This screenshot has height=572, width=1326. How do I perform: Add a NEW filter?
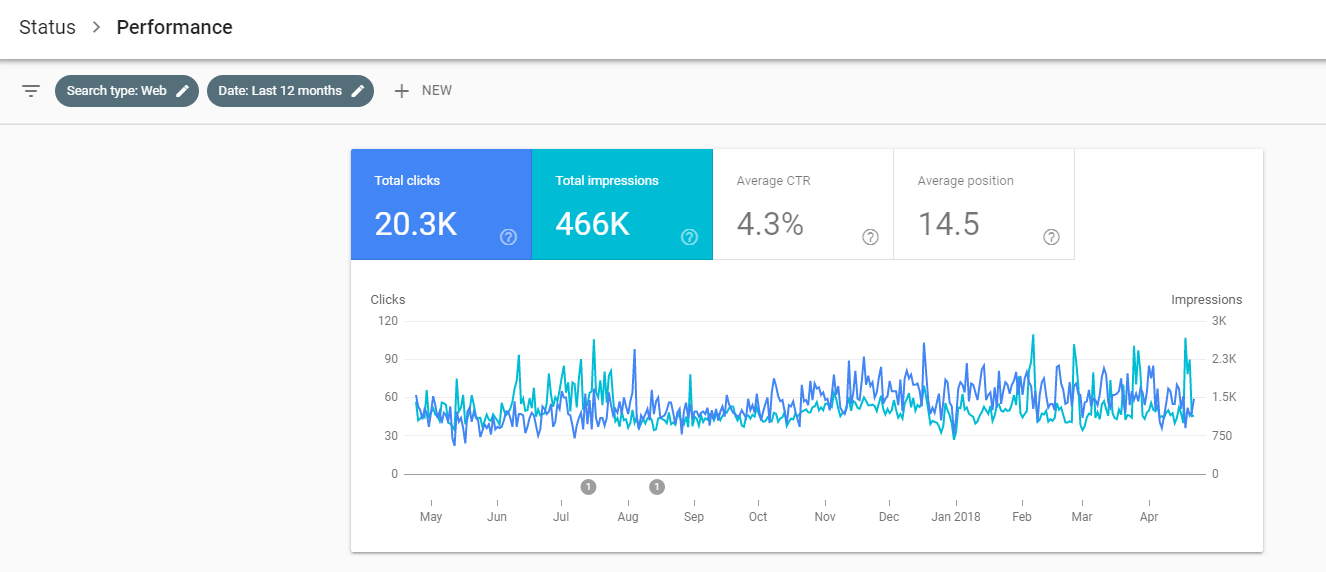tap(436, 91)
